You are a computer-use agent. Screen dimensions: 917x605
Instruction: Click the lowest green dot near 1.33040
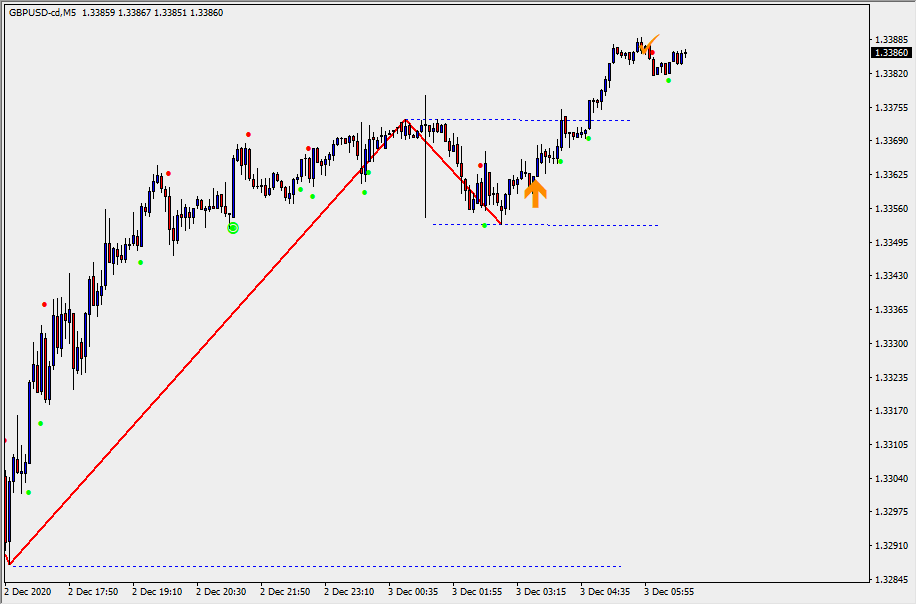point(28,492)
